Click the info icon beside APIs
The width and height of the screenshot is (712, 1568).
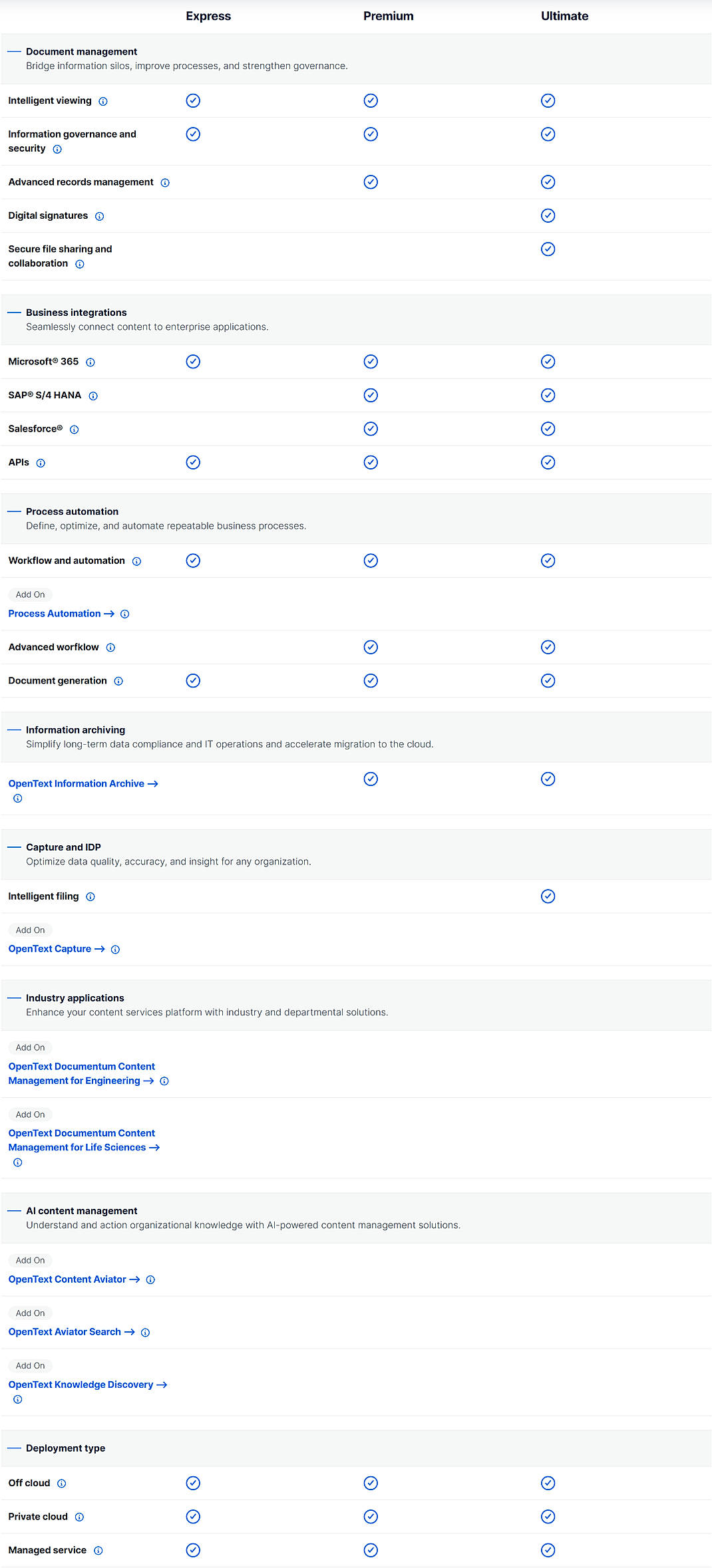[x=41, y=463]
